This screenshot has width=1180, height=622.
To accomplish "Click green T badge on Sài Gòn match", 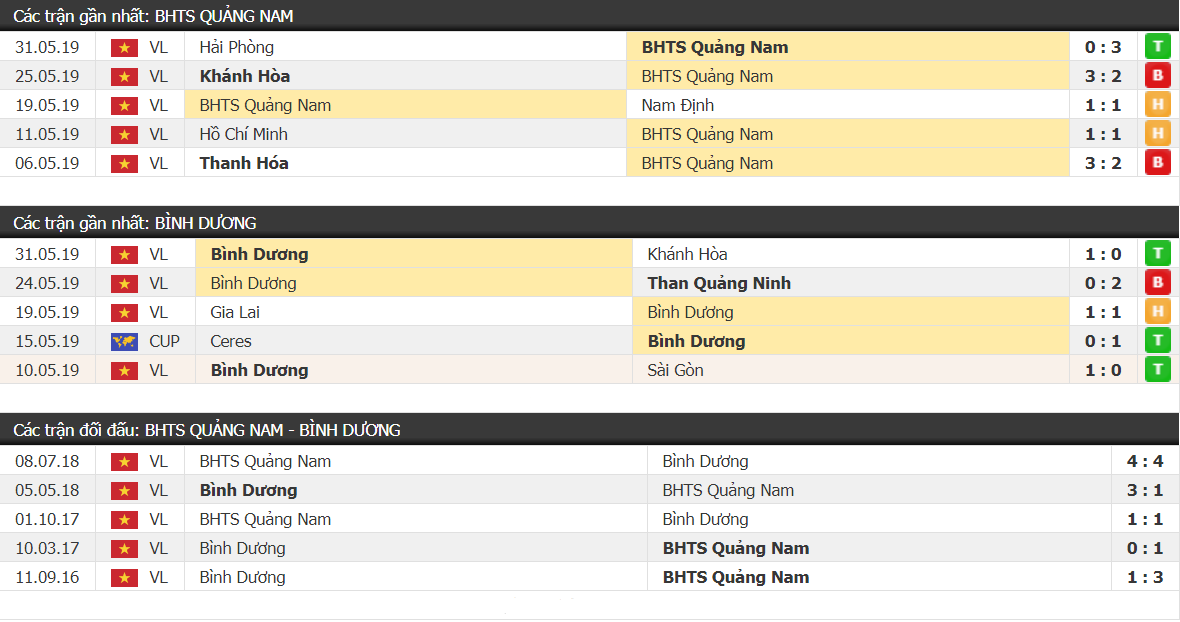I will (x=1157, y=369).
